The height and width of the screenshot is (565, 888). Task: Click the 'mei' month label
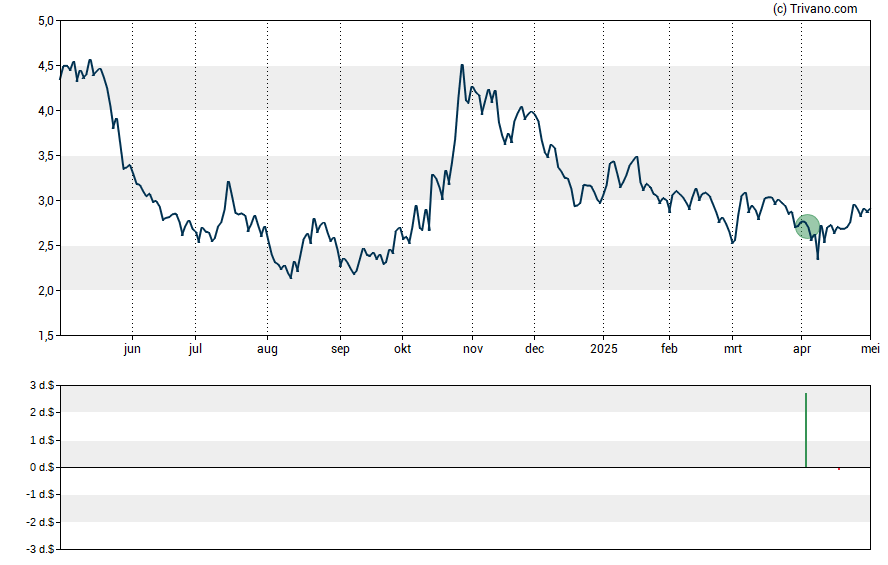(870, 349)
